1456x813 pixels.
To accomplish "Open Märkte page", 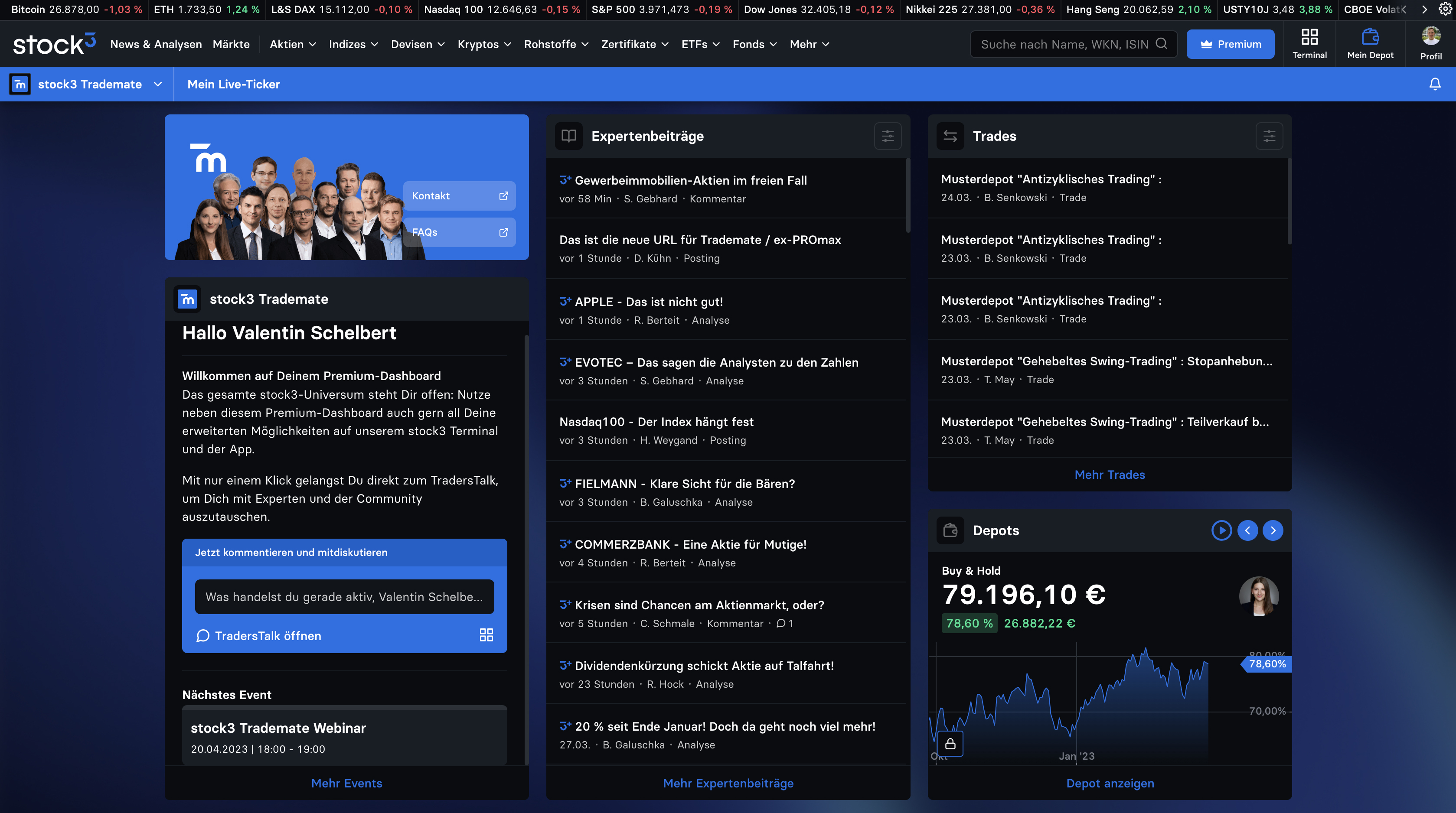I will tap(231, 44).
